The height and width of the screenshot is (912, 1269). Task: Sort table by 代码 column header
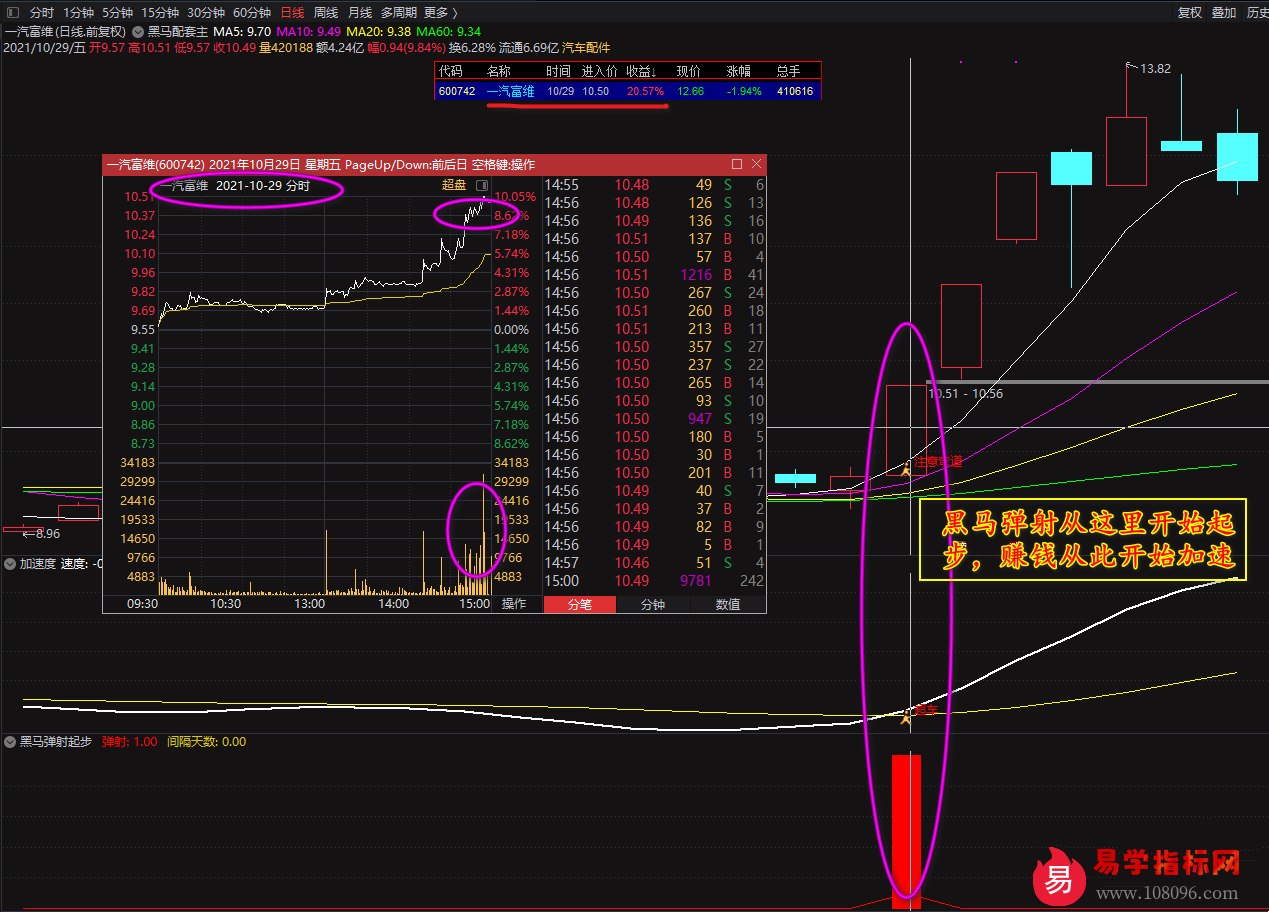[451, 71]
